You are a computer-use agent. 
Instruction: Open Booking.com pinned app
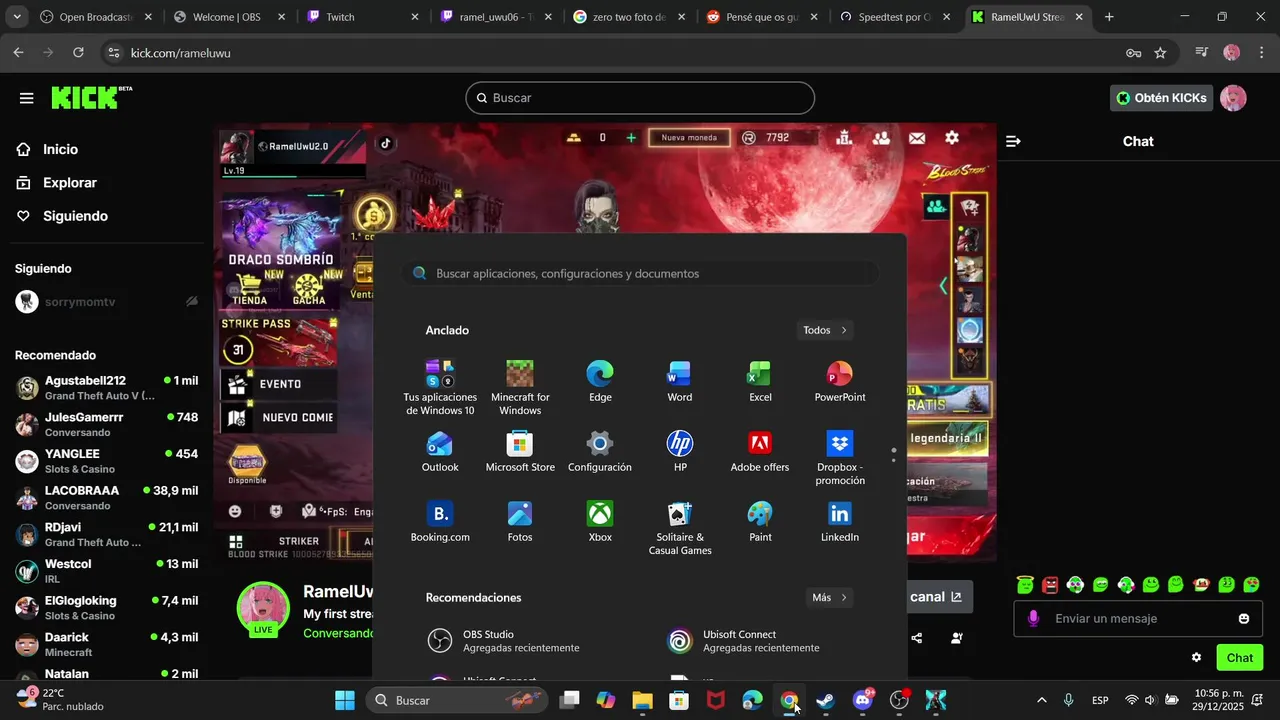pyautogui.click(x=440, y=521)
